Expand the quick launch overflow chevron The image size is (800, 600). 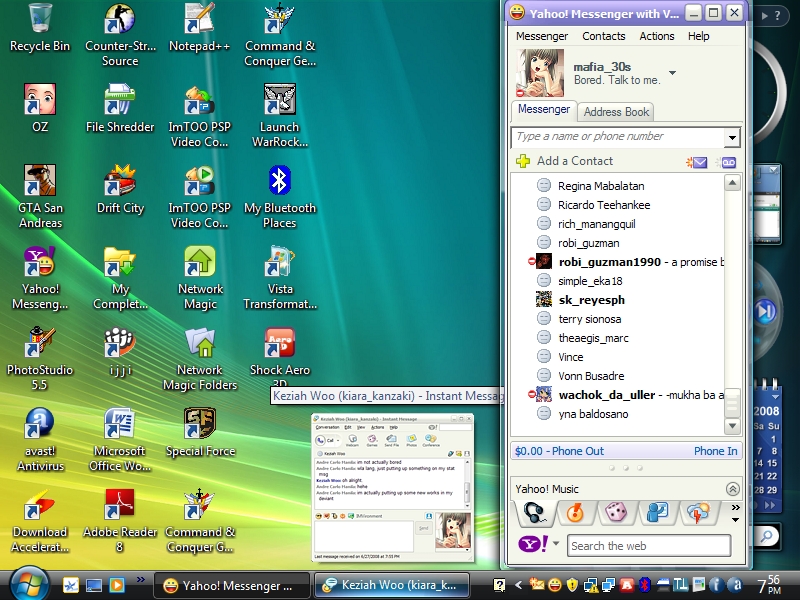point(140,579)
